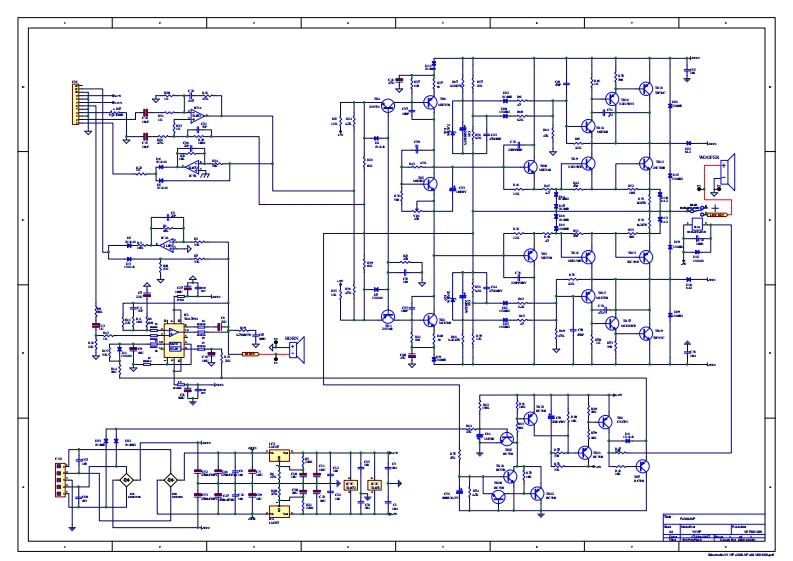The width and height of the screenshot is (793, 561).
Task: Select the left bridge rectifier diamond symbol
Action: pos(128,482)
